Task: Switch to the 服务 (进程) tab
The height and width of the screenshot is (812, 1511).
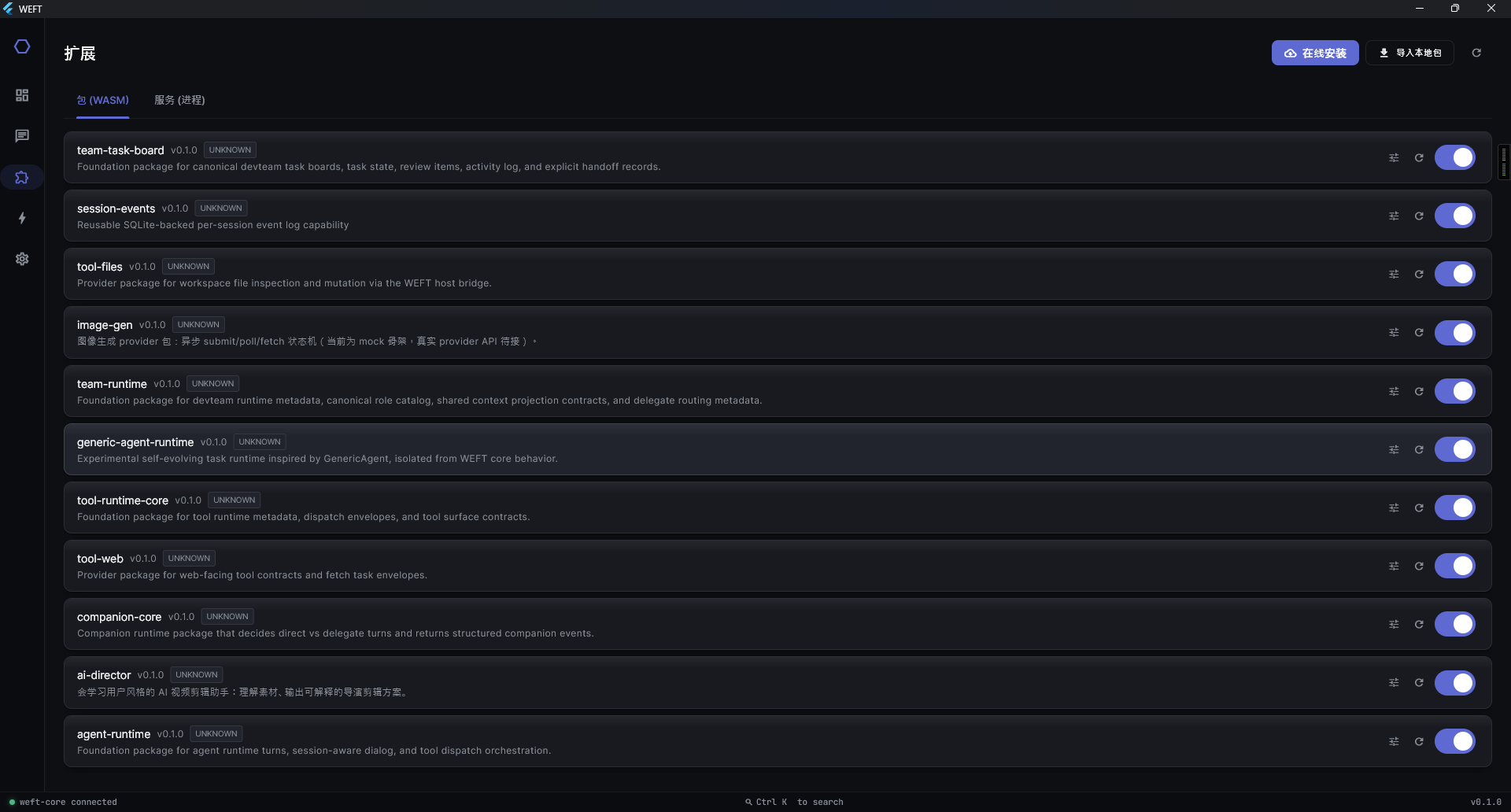Action: [179, 101]
